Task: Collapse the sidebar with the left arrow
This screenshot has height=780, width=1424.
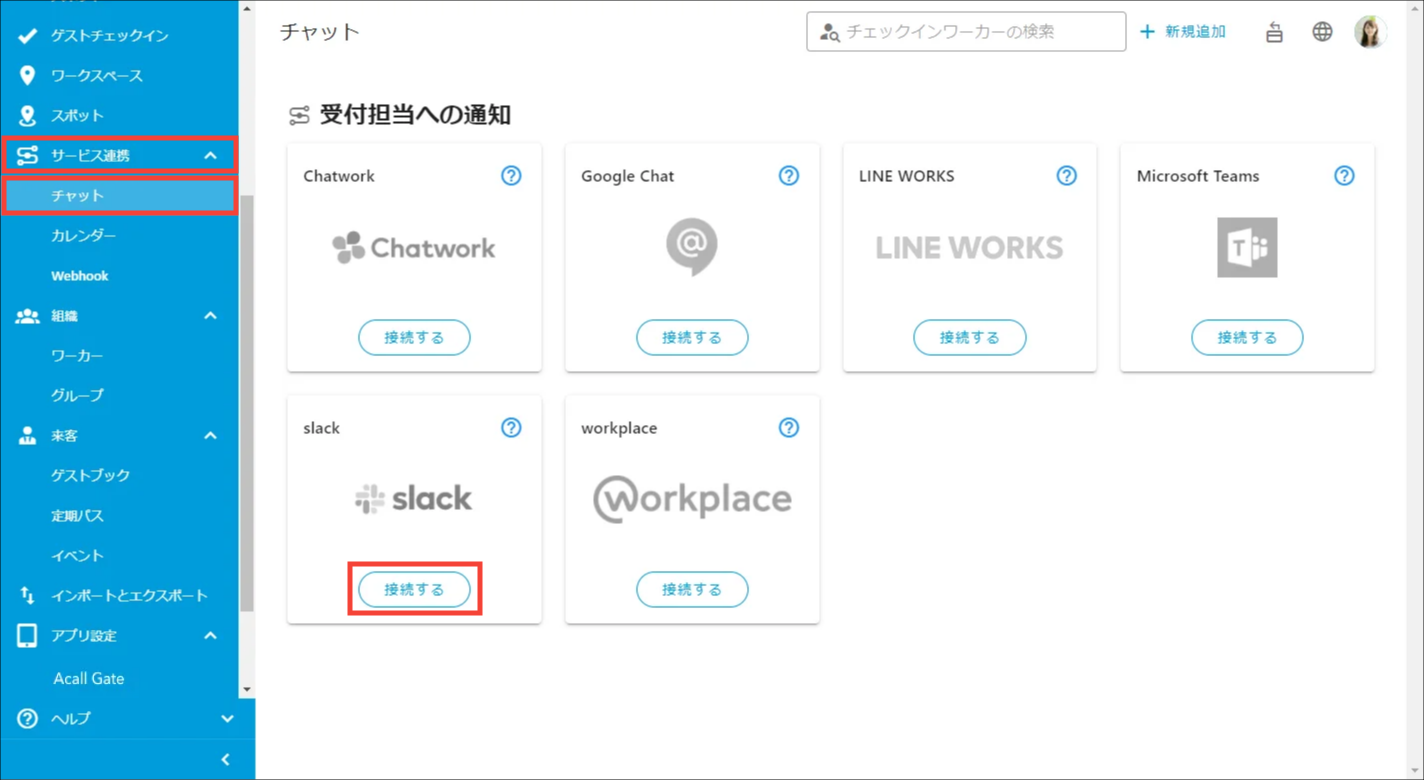Action: (x=225, y=760)
